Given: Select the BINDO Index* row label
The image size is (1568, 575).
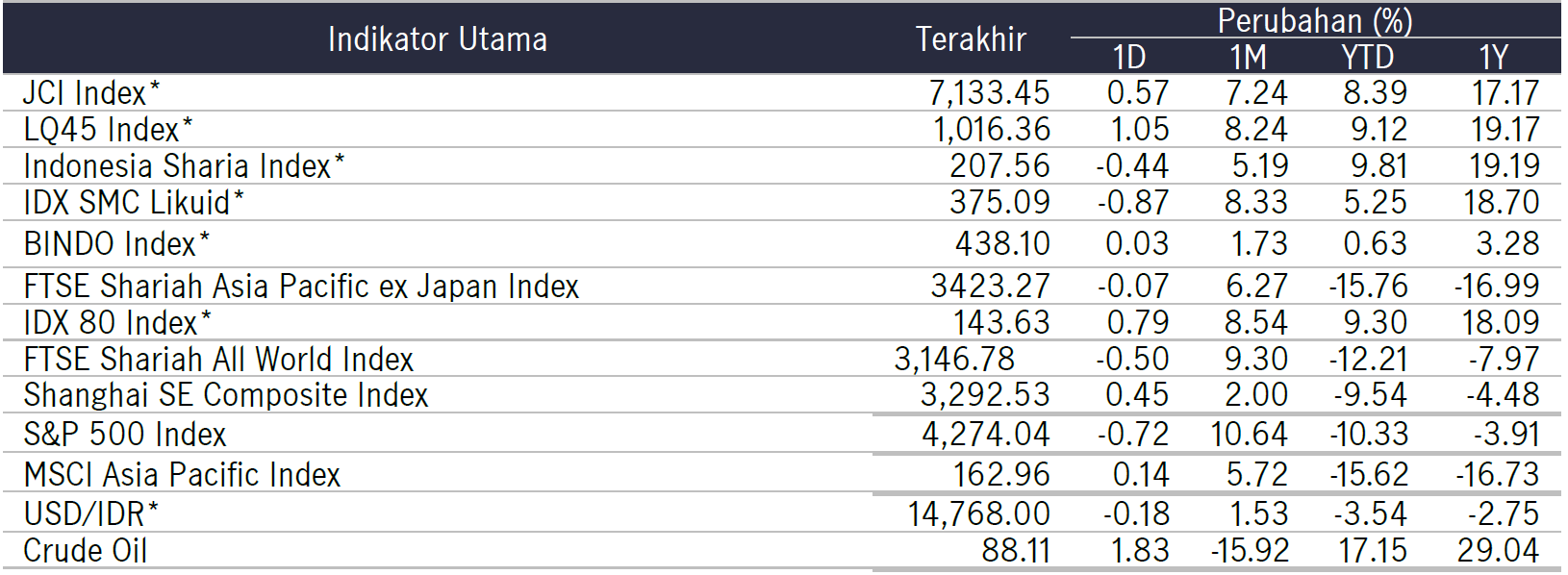Looking at the screenshot, I should click(x=116, y=244).
